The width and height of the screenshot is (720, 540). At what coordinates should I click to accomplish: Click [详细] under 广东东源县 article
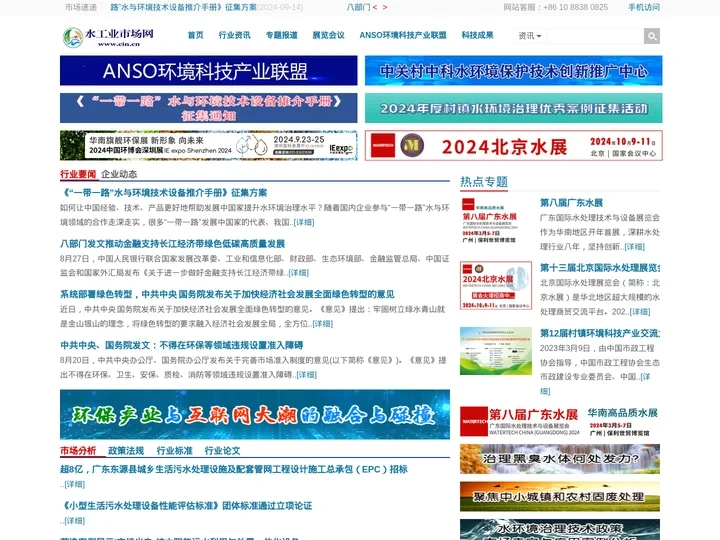click(74, 484)
